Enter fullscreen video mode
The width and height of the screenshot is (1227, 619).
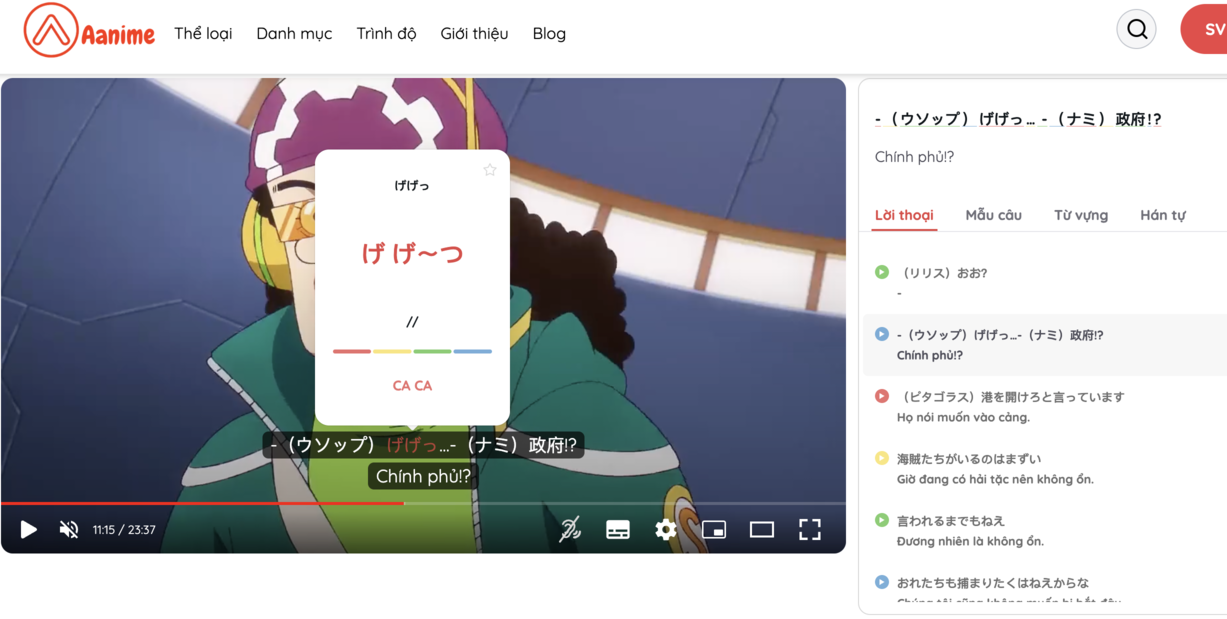[x=810, y=530]
